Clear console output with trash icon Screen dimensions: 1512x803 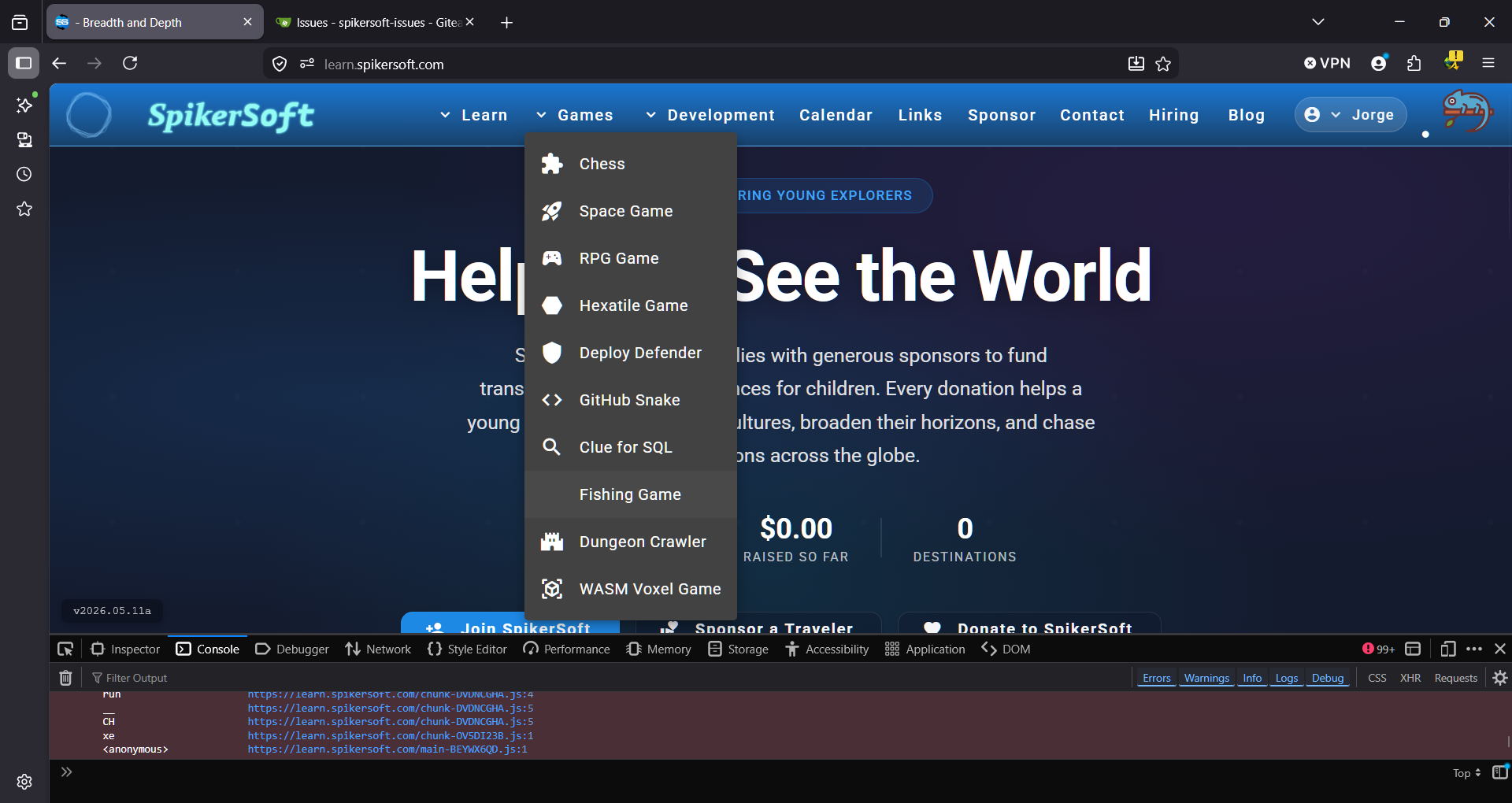pos(66,678)
